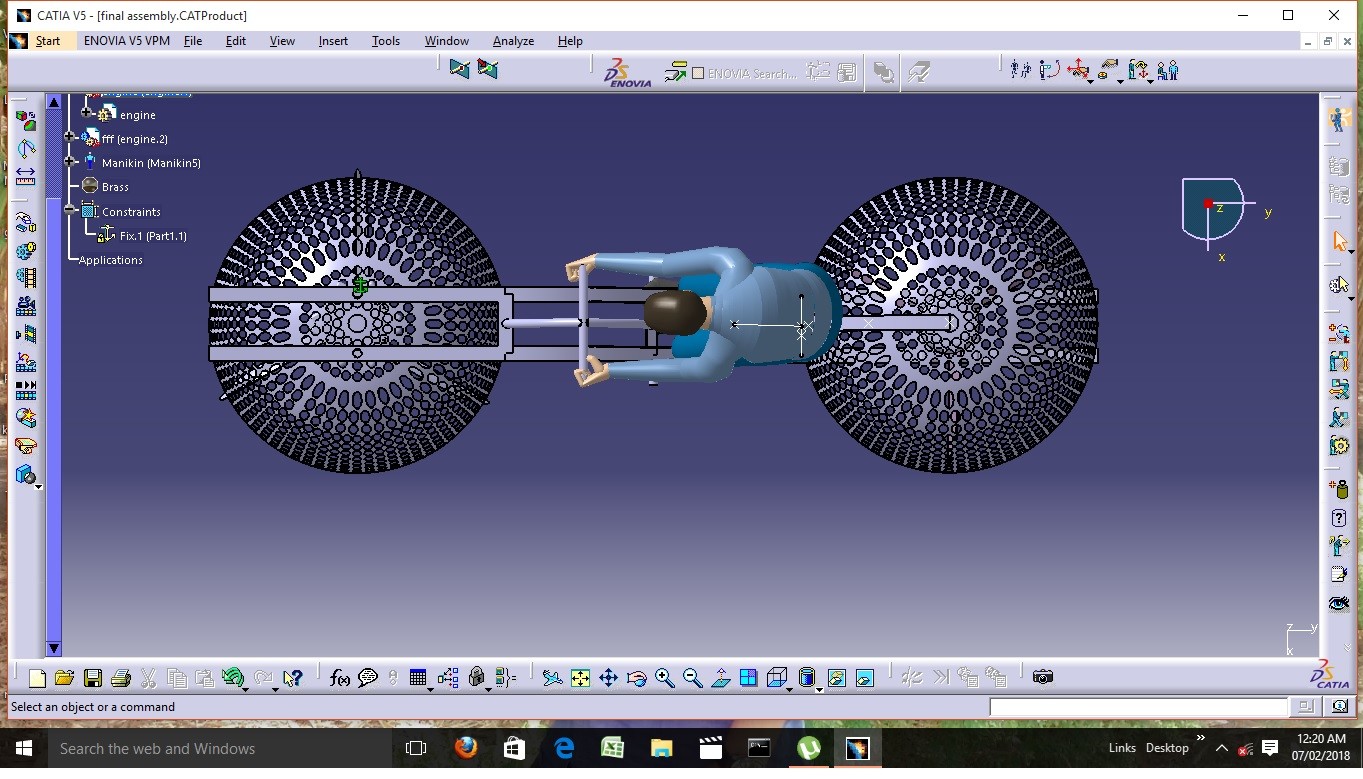Zoom Out with minus magnifier icon
This screenshot has width=1363, height=779.
point(692,678)
